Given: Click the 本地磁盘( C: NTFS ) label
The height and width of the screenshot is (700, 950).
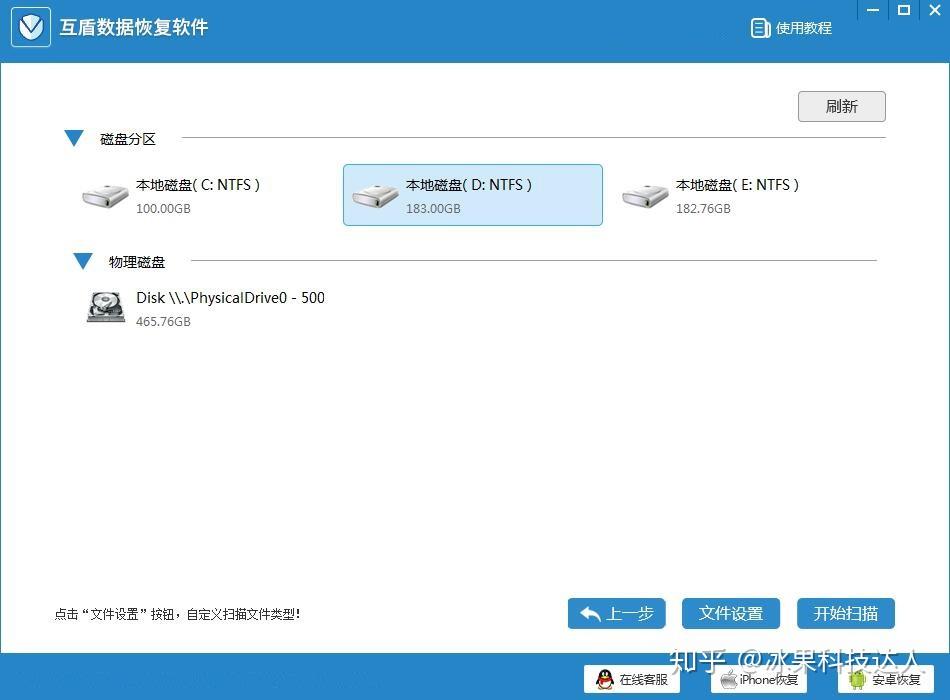Looking at the screenshot, I should point(198,185).
